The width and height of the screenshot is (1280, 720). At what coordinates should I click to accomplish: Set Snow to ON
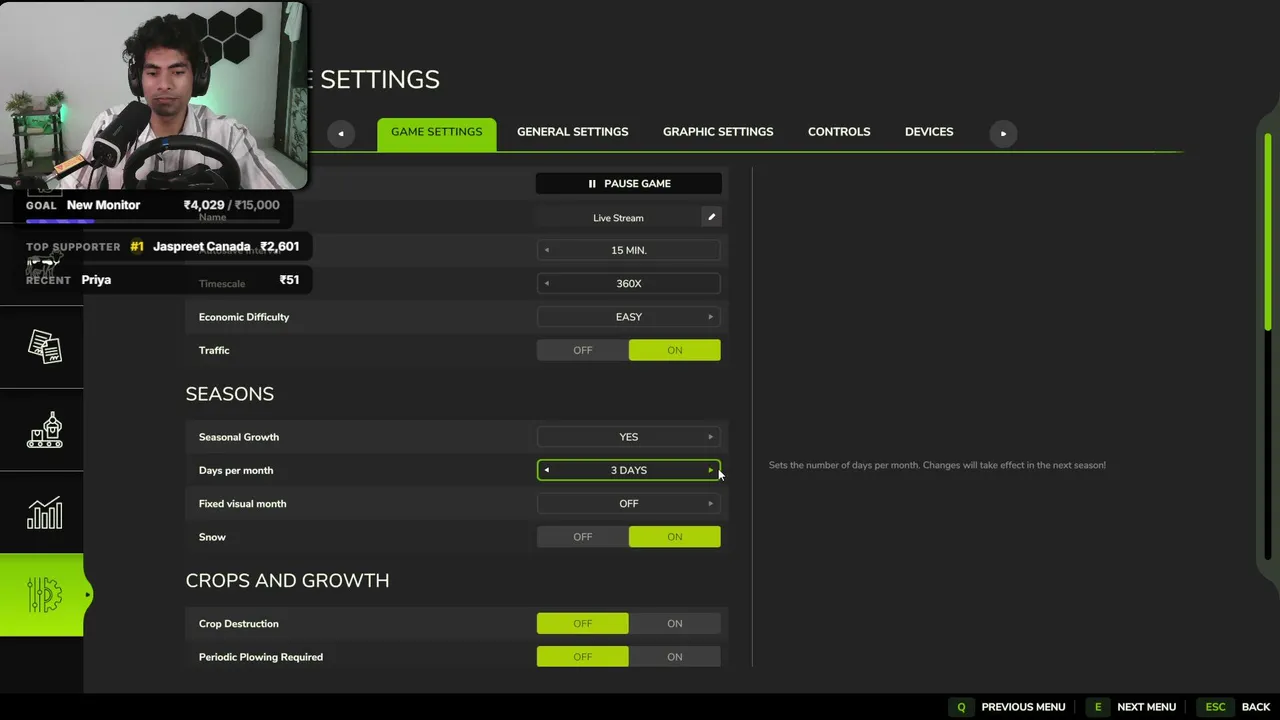pyautogui.click(x=675, y=537)
